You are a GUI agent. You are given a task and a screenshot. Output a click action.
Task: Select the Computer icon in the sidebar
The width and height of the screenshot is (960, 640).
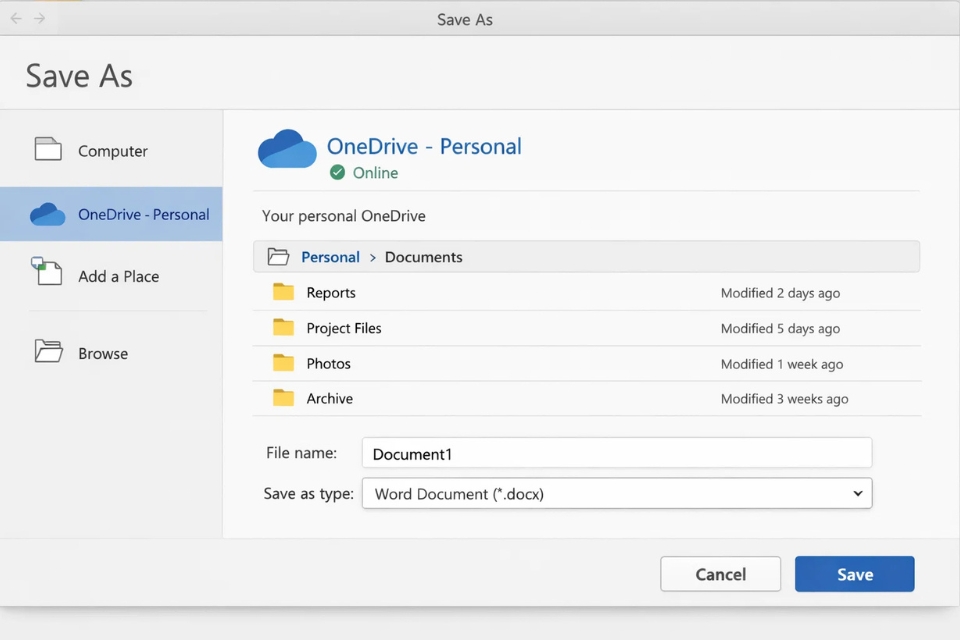click(x=48, y=146)
